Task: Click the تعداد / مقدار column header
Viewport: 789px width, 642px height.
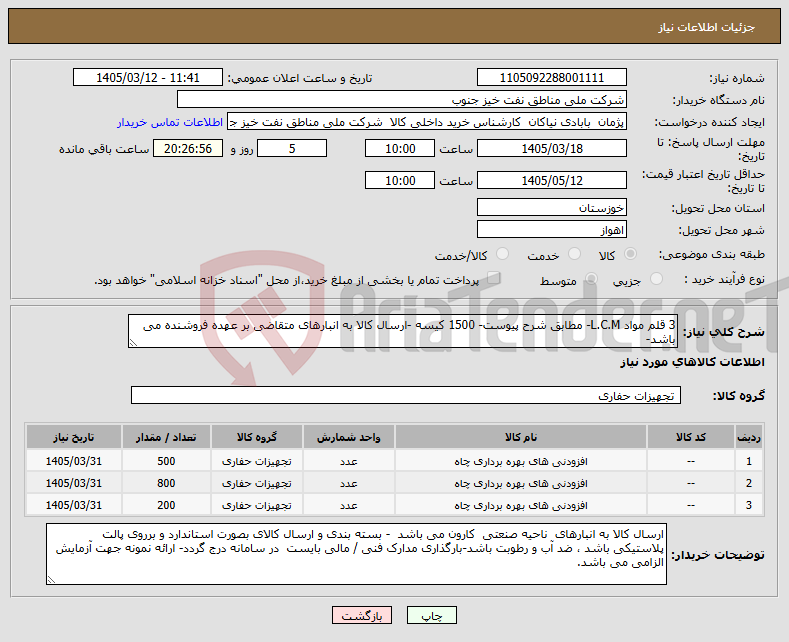Action: pos(166,437)
